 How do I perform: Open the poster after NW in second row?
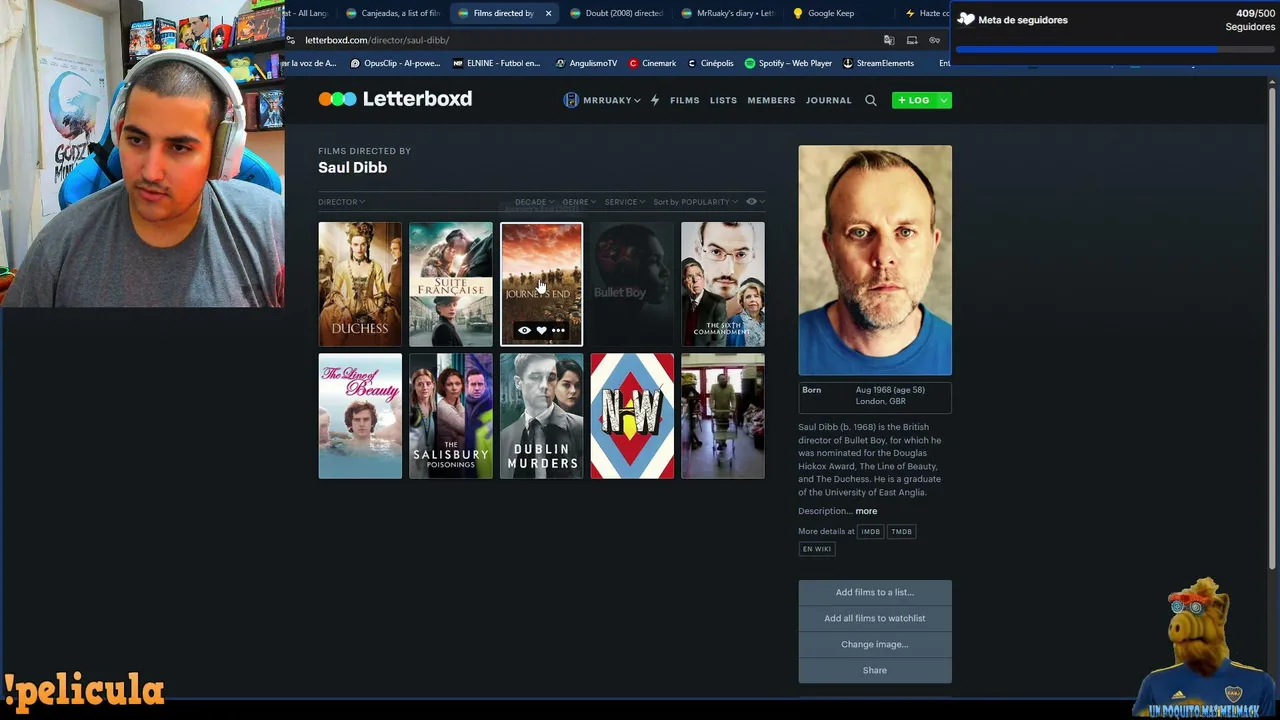(x=723, y=416)
